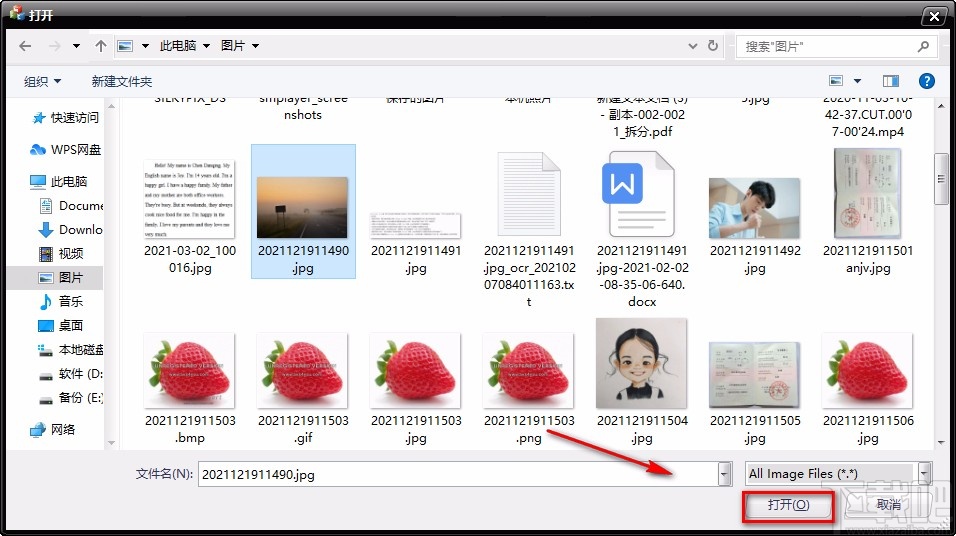Click the sidebar scroll down arrow
This screenshot has width=956, height=536.
coord(111,443)
